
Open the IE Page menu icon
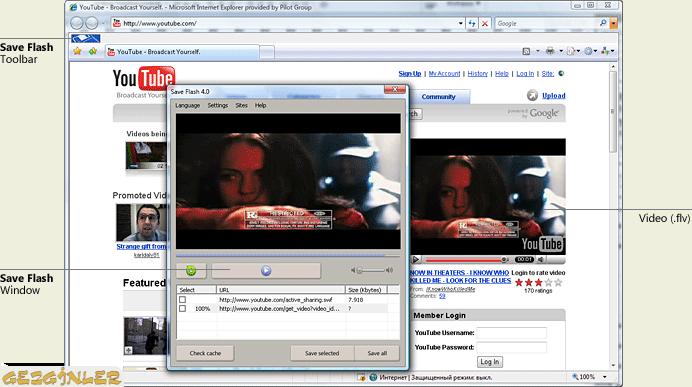click(571, 51)
